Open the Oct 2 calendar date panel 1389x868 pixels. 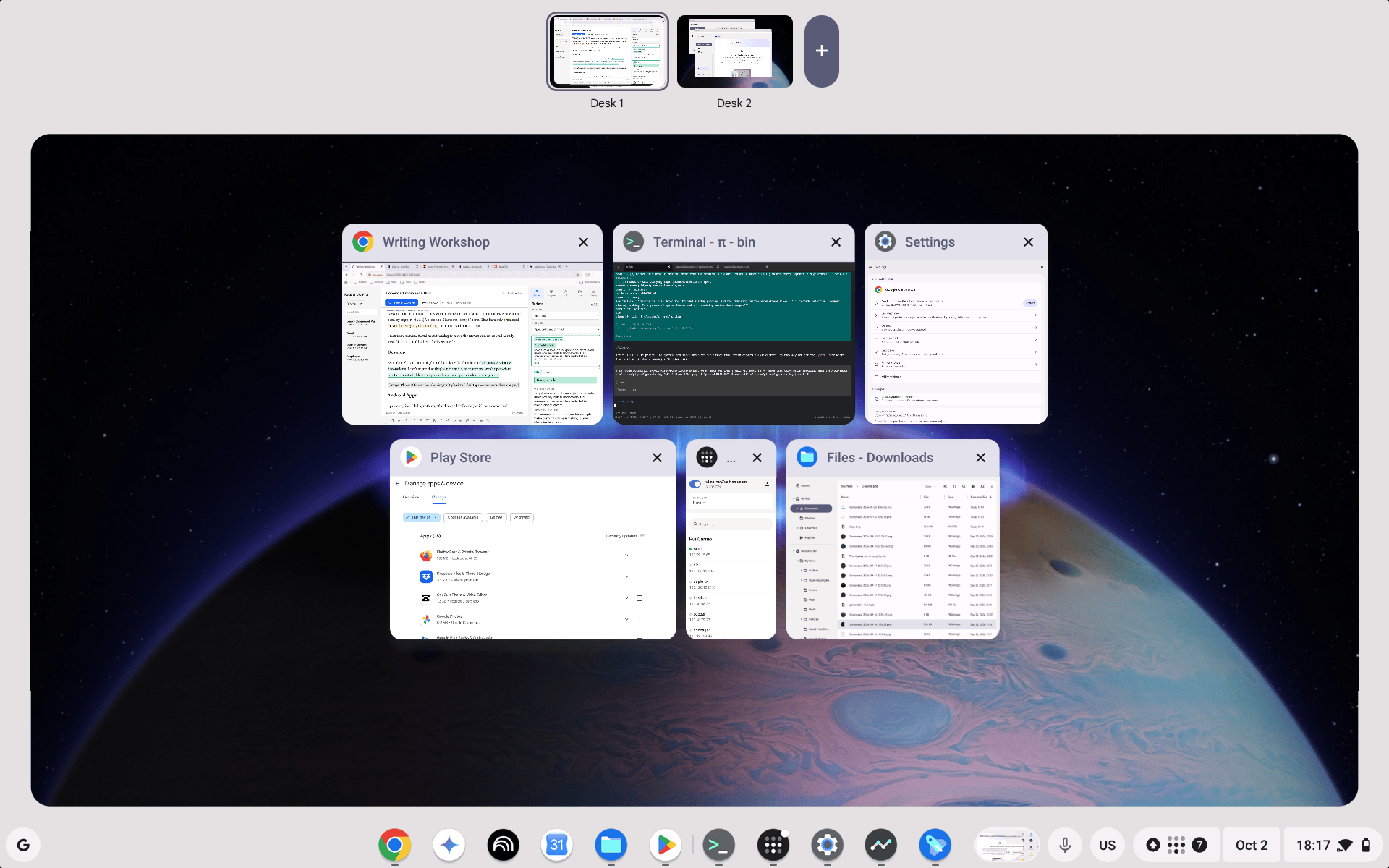[1252, 845]
